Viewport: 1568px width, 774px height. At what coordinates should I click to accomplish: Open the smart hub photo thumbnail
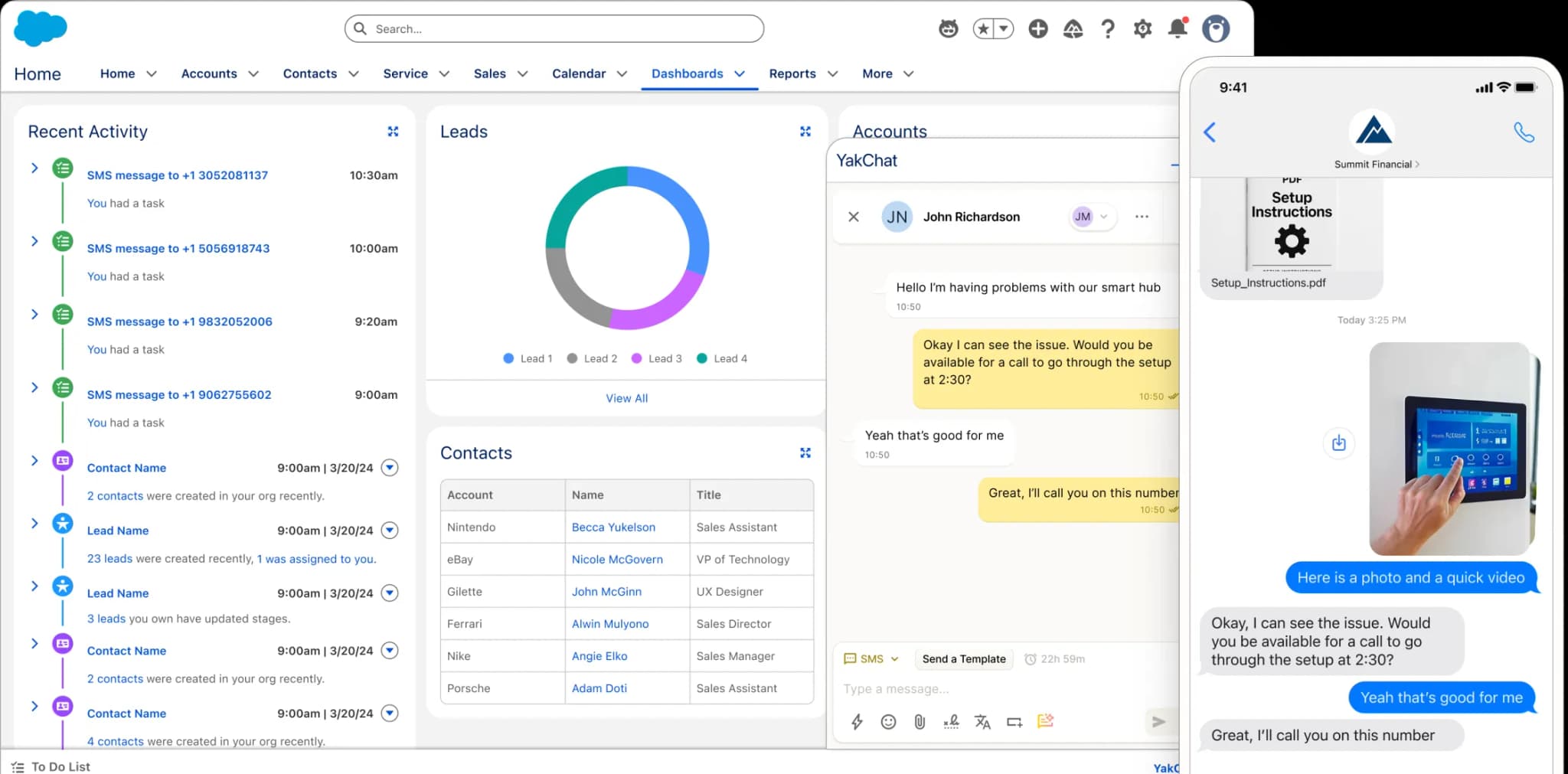(1451, 449)
